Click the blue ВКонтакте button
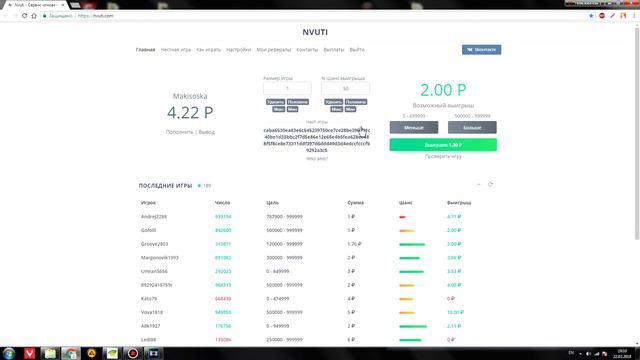 (481, 49)
